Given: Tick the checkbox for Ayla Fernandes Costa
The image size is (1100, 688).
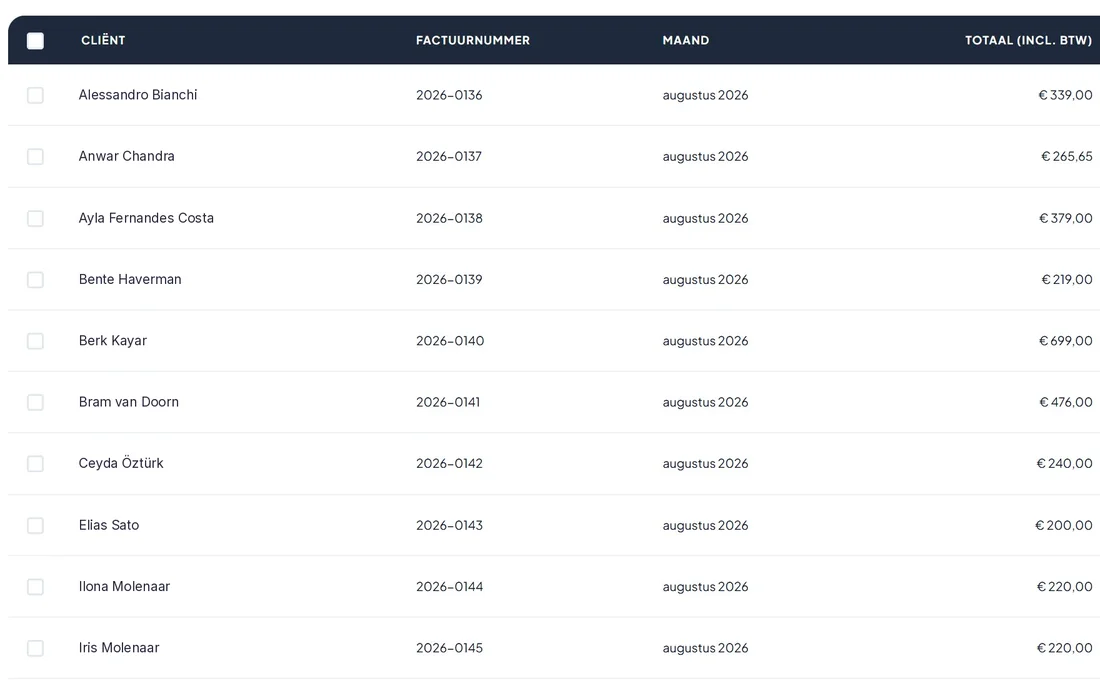Looking at the screenshot, I should point(35,218).
